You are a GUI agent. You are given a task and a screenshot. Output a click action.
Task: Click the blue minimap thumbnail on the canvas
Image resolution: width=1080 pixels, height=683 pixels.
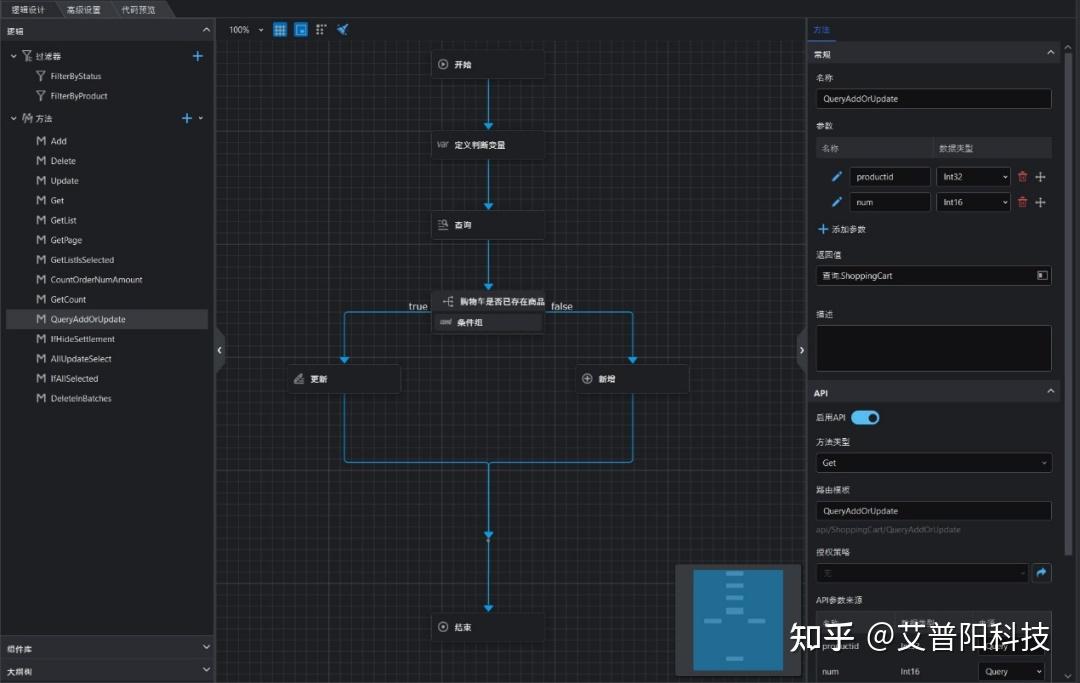tap(738, 620)
